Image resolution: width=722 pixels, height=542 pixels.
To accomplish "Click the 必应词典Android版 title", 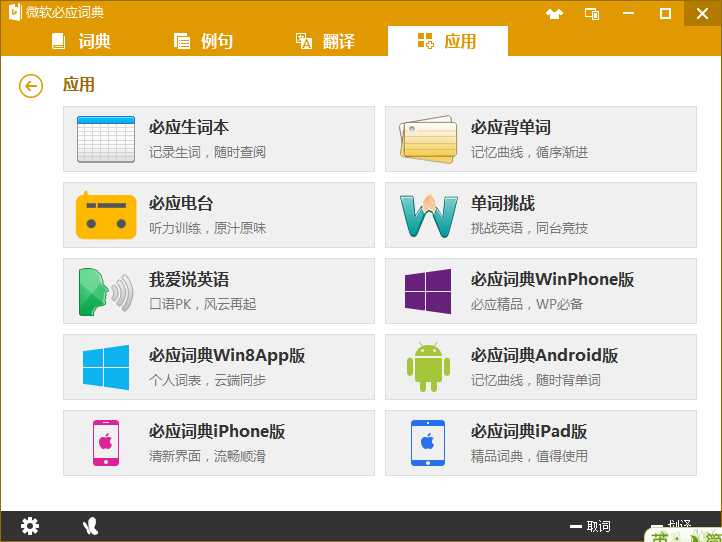I will pos(544,355).
